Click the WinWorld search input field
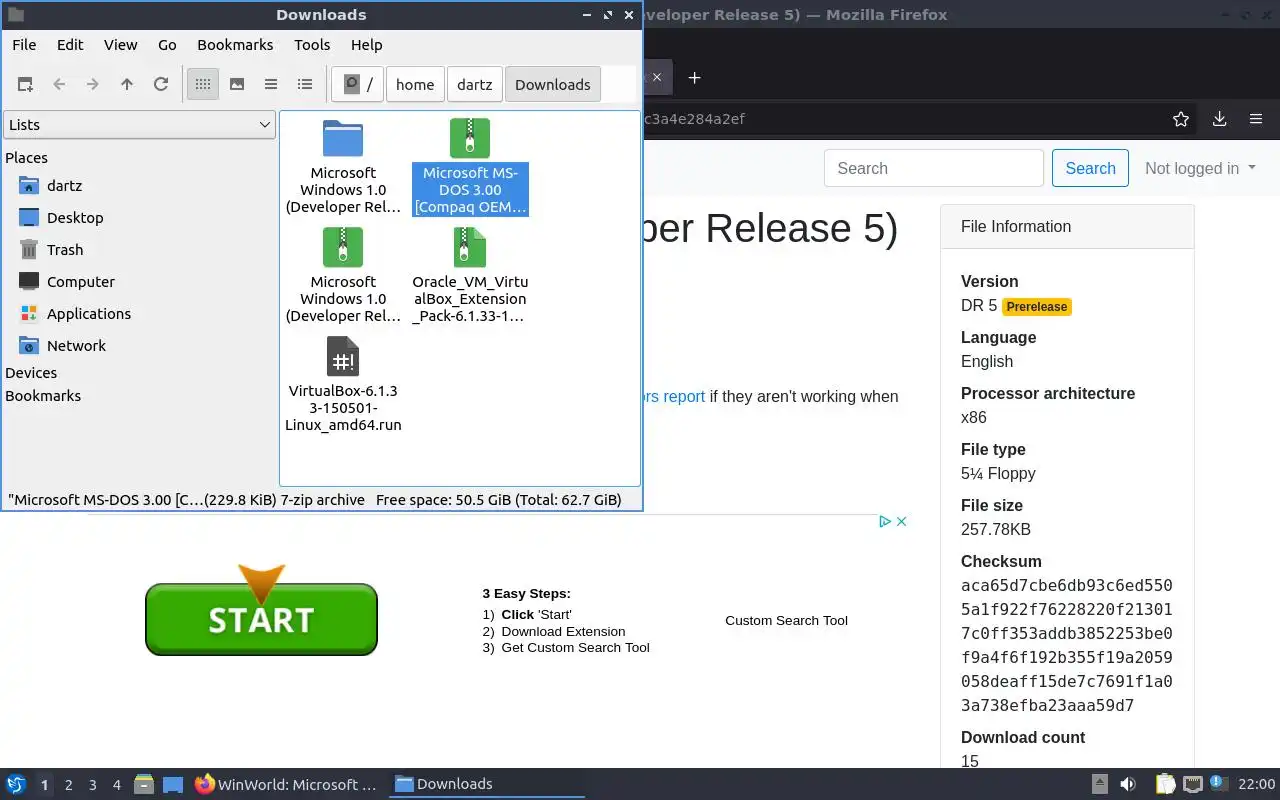 [934, 168]
